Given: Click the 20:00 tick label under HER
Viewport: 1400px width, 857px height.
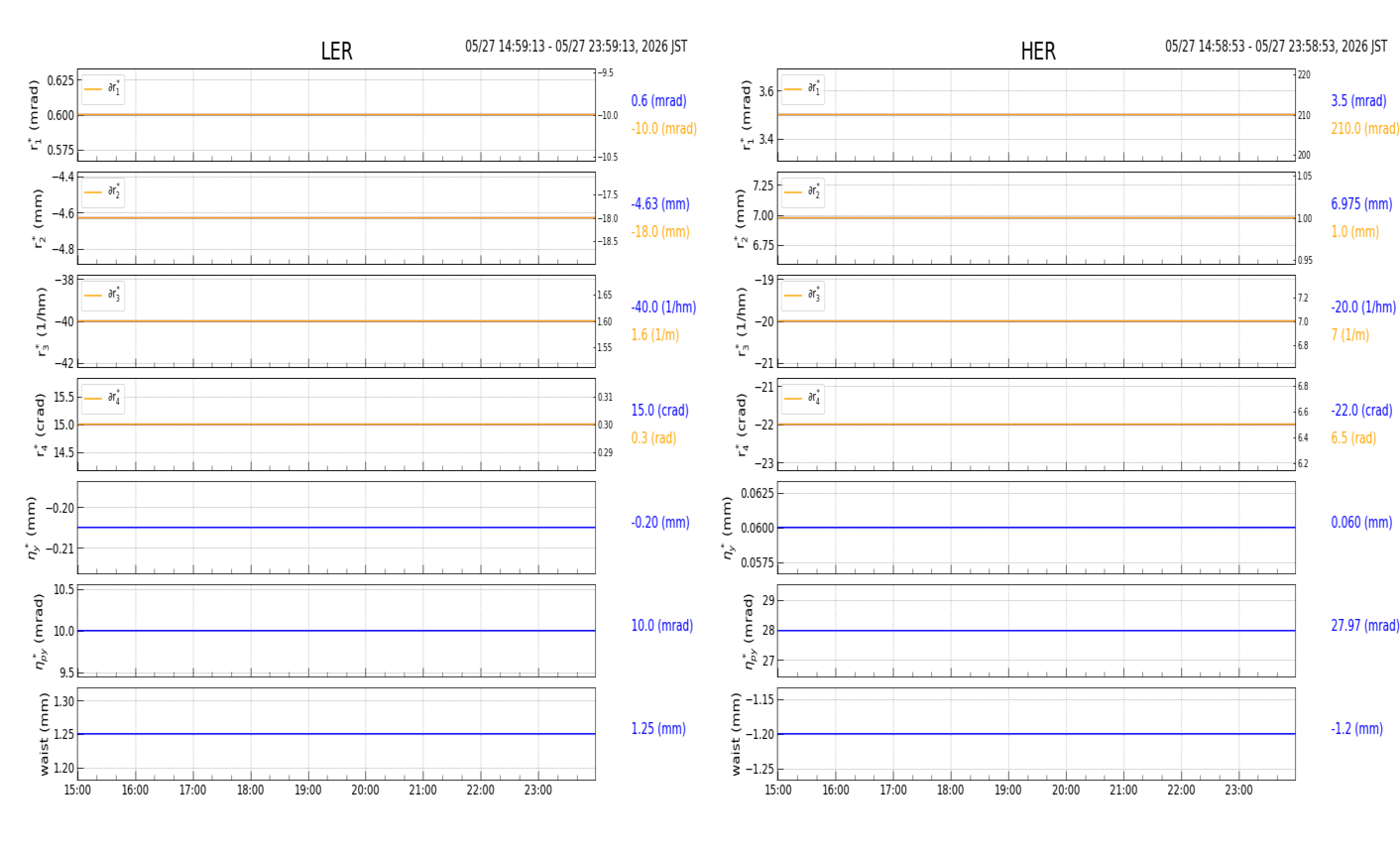Looking at the screenshot, I should click(x=1066, y=791).
